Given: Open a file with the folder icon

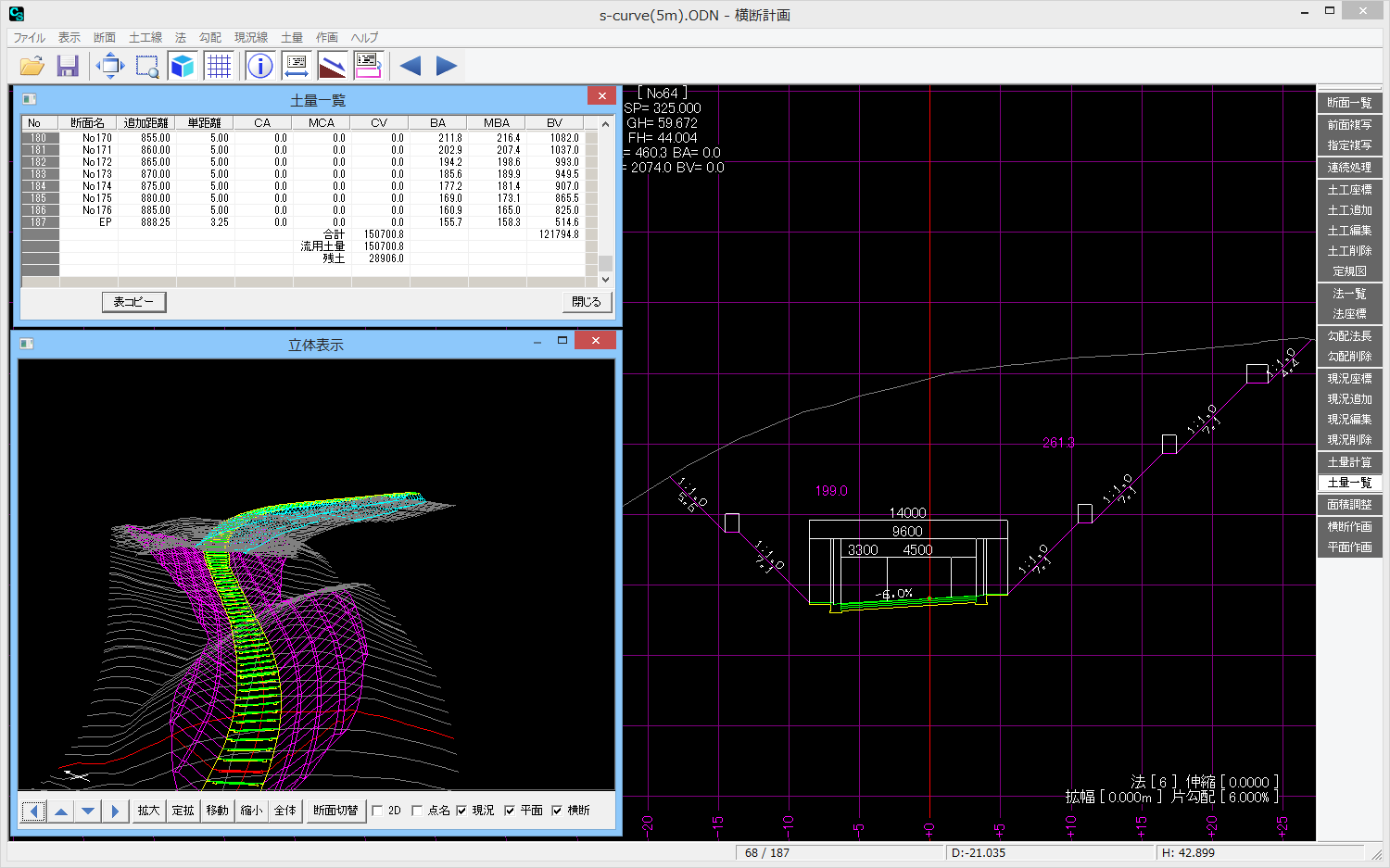Looking at the screenshot, I should pos(32,66).
